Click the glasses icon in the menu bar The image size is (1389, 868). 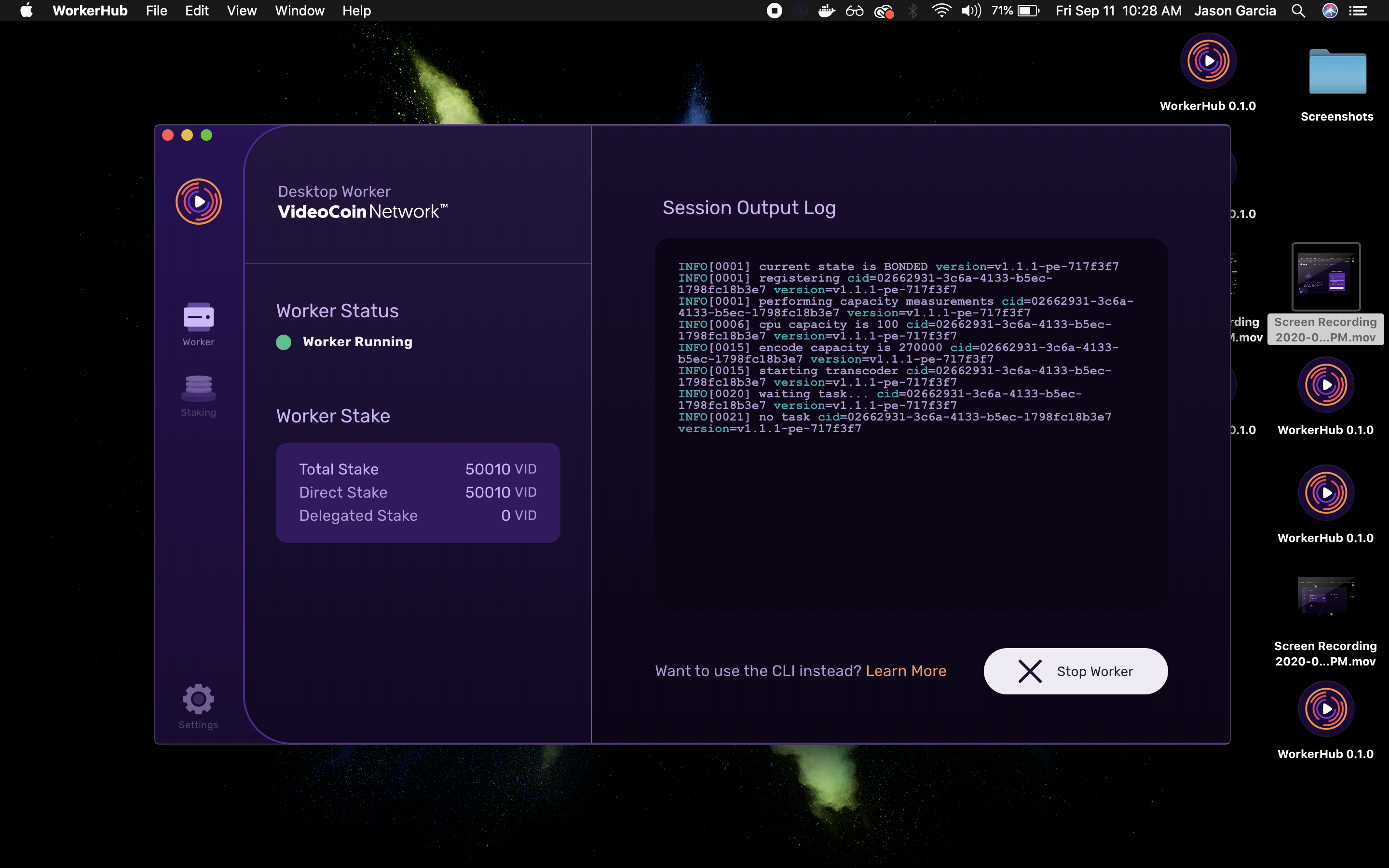coord(854,10)
